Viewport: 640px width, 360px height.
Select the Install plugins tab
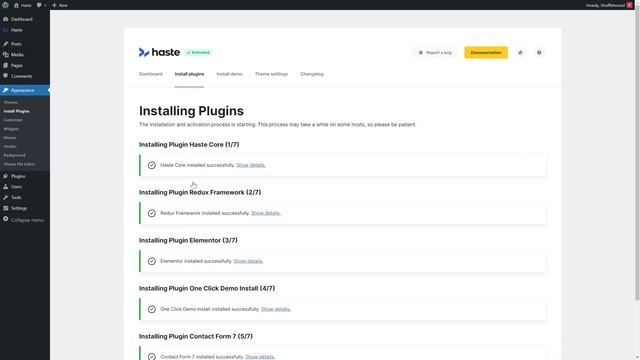point(189,74)
